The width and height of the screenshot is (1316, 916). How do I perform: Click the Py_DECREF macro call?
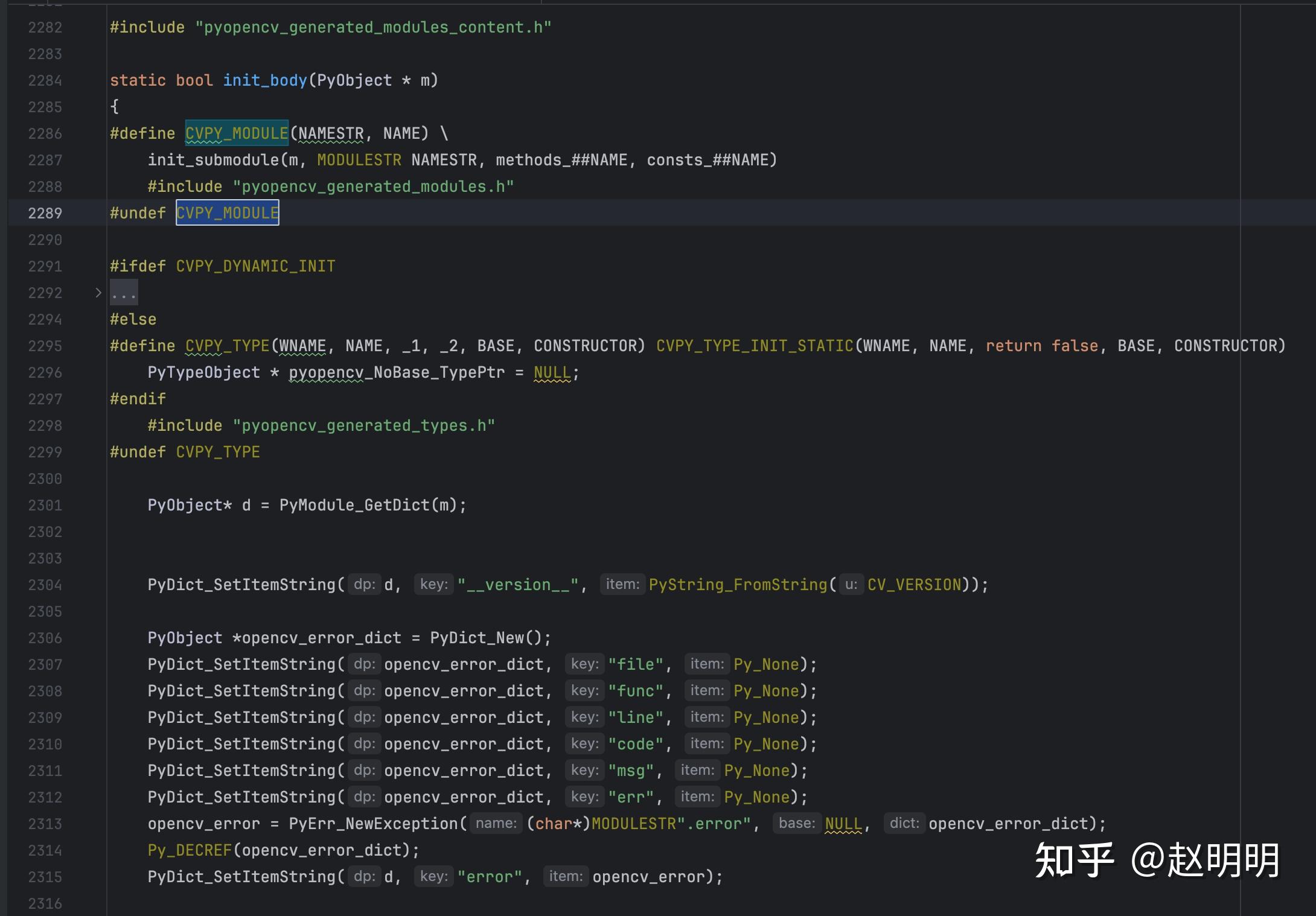coord(190,850)
